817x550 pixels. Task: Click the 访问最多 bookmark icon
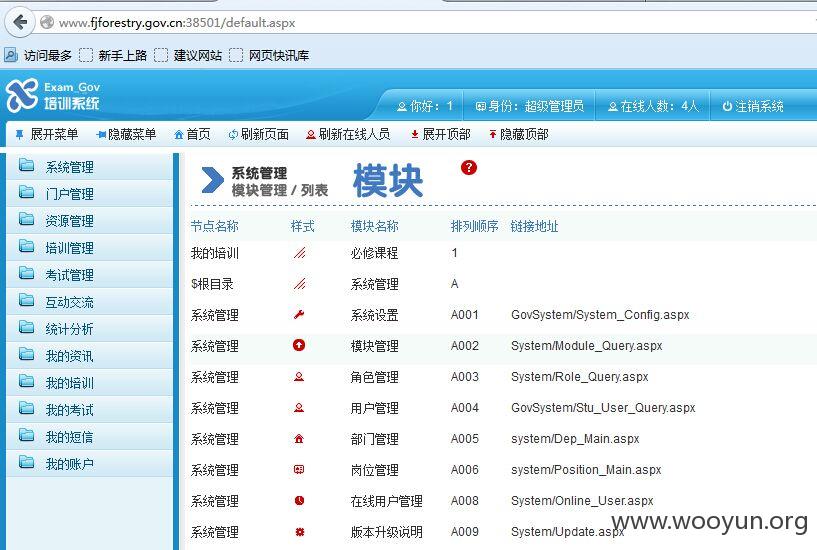(x=10, y=55)
